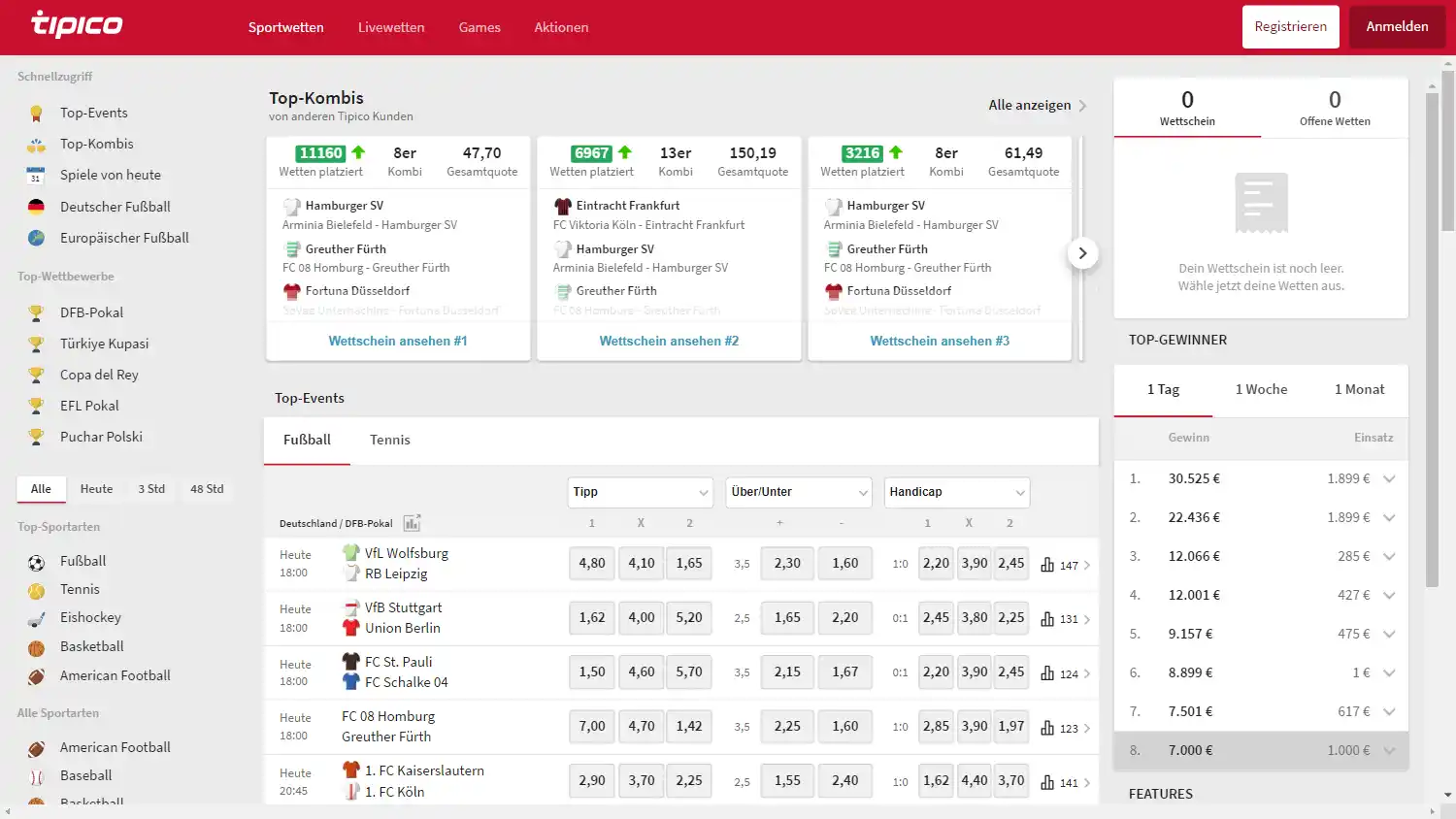Click the DFB-Pokal trophy icon

[x=36, y=312]
